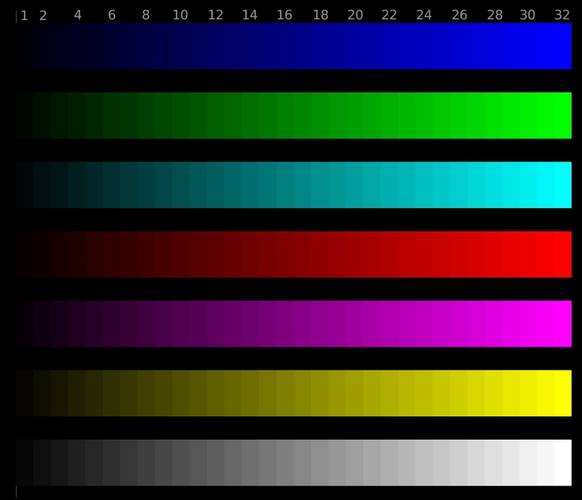This screenshot has height=500, width=582.
Task: Click the number 16 column label
Action: point(285,15)
